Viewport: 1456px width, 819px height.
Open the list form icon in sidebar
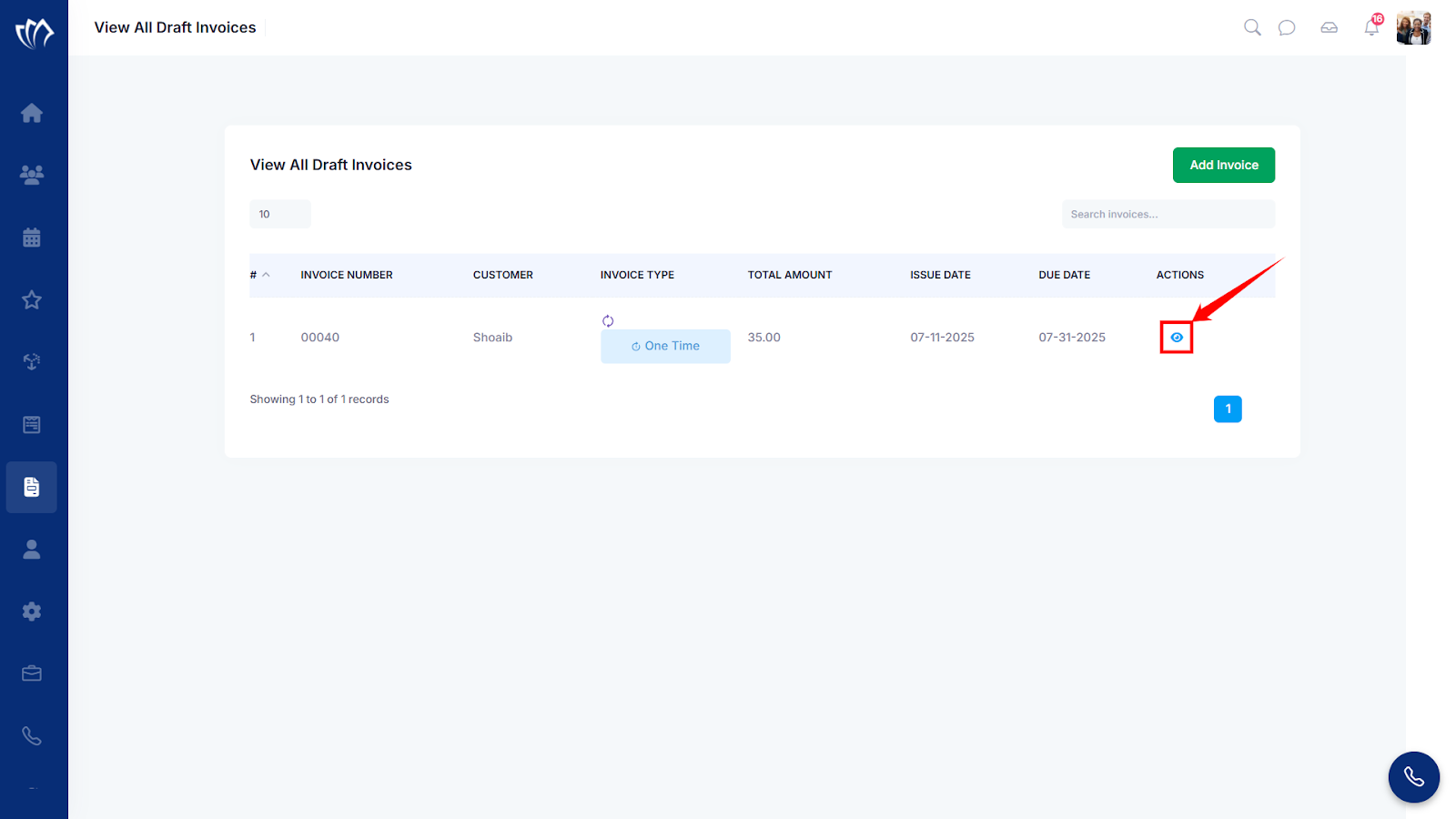32,424
